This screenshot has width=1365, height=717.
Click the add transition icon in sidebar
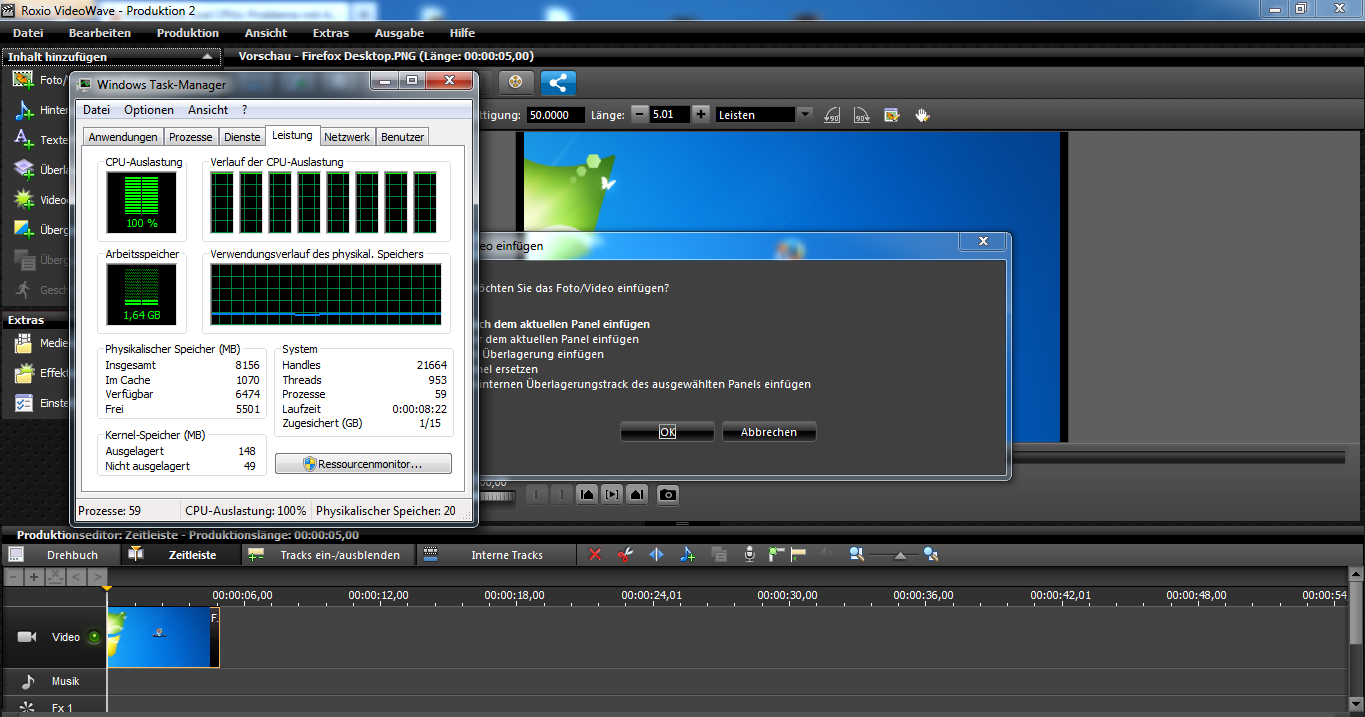[23, 229]
